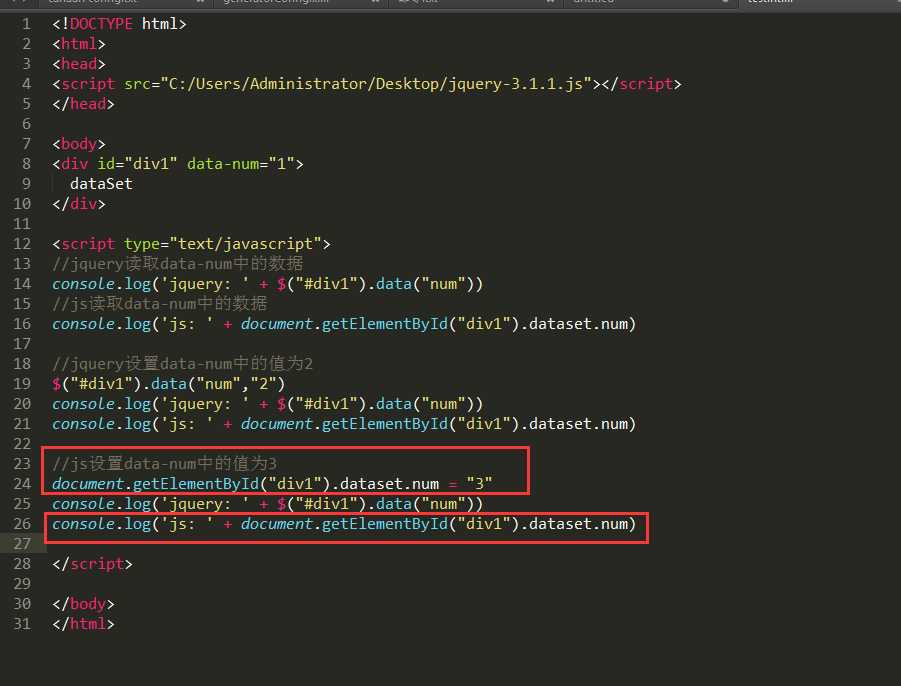Click gutter line number 17
Viewport: 901px width, 686px height.
[22, 344]
